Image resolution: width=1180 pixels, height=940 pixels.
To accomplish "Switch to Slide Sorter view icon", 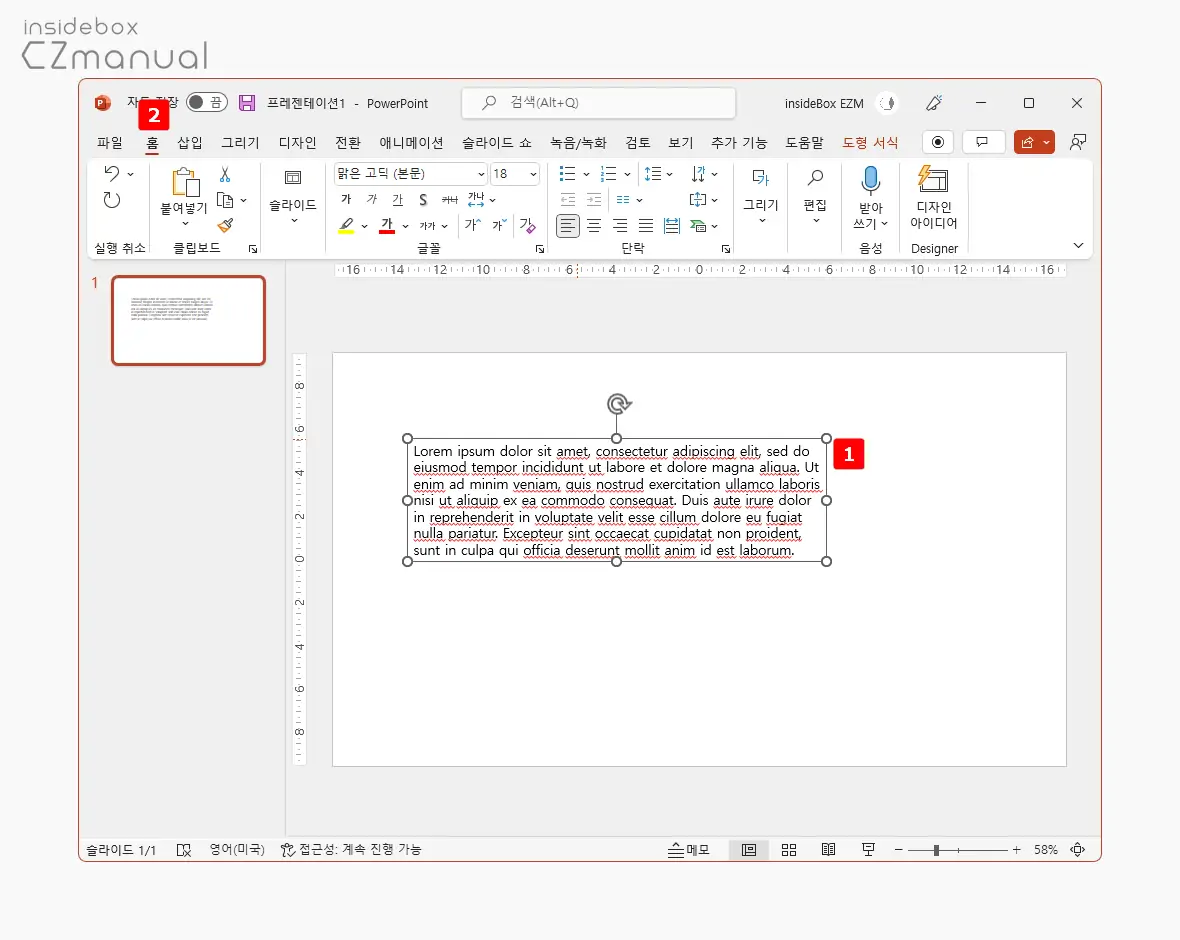I will tap(789, 850).
